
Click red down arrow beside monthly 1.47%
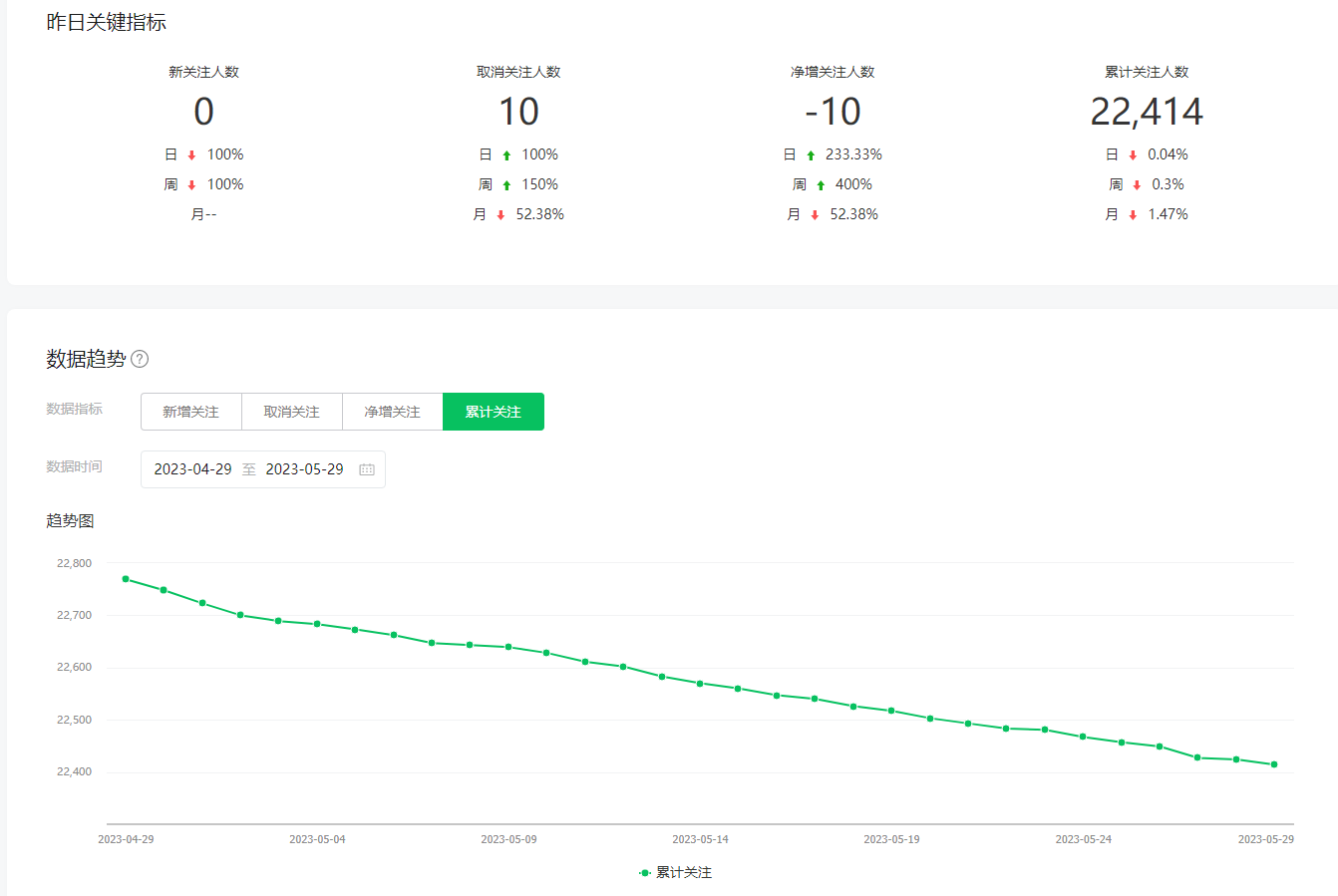click(x=1133, y=215)
